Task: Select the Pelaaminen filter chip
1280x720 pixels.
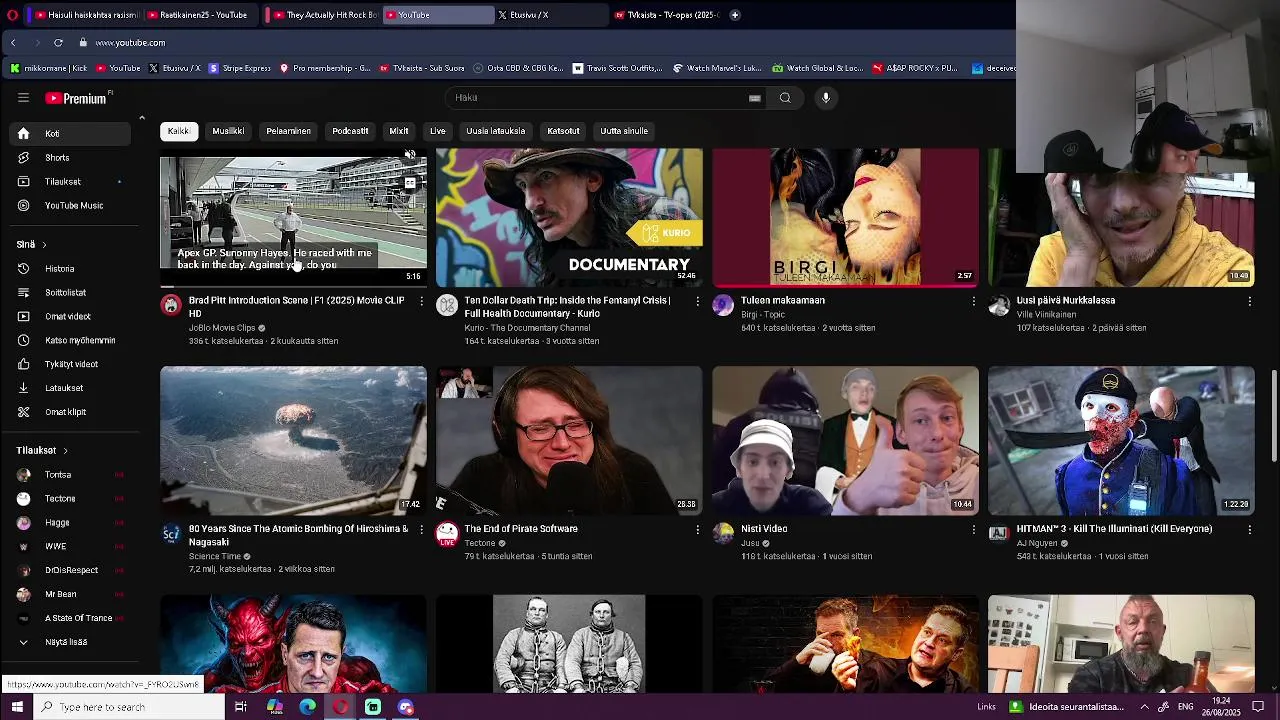Action: (x=288, y=131)
